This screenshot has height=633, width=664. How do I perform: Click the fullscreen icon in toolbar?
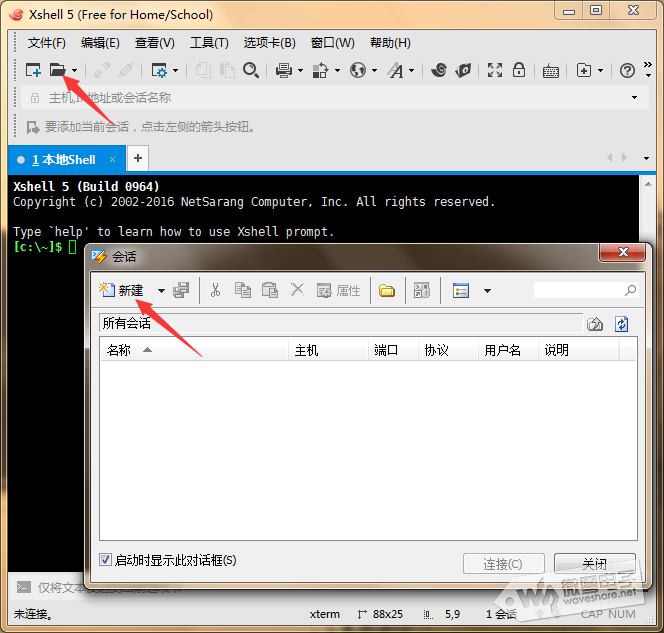coord(495,70)
